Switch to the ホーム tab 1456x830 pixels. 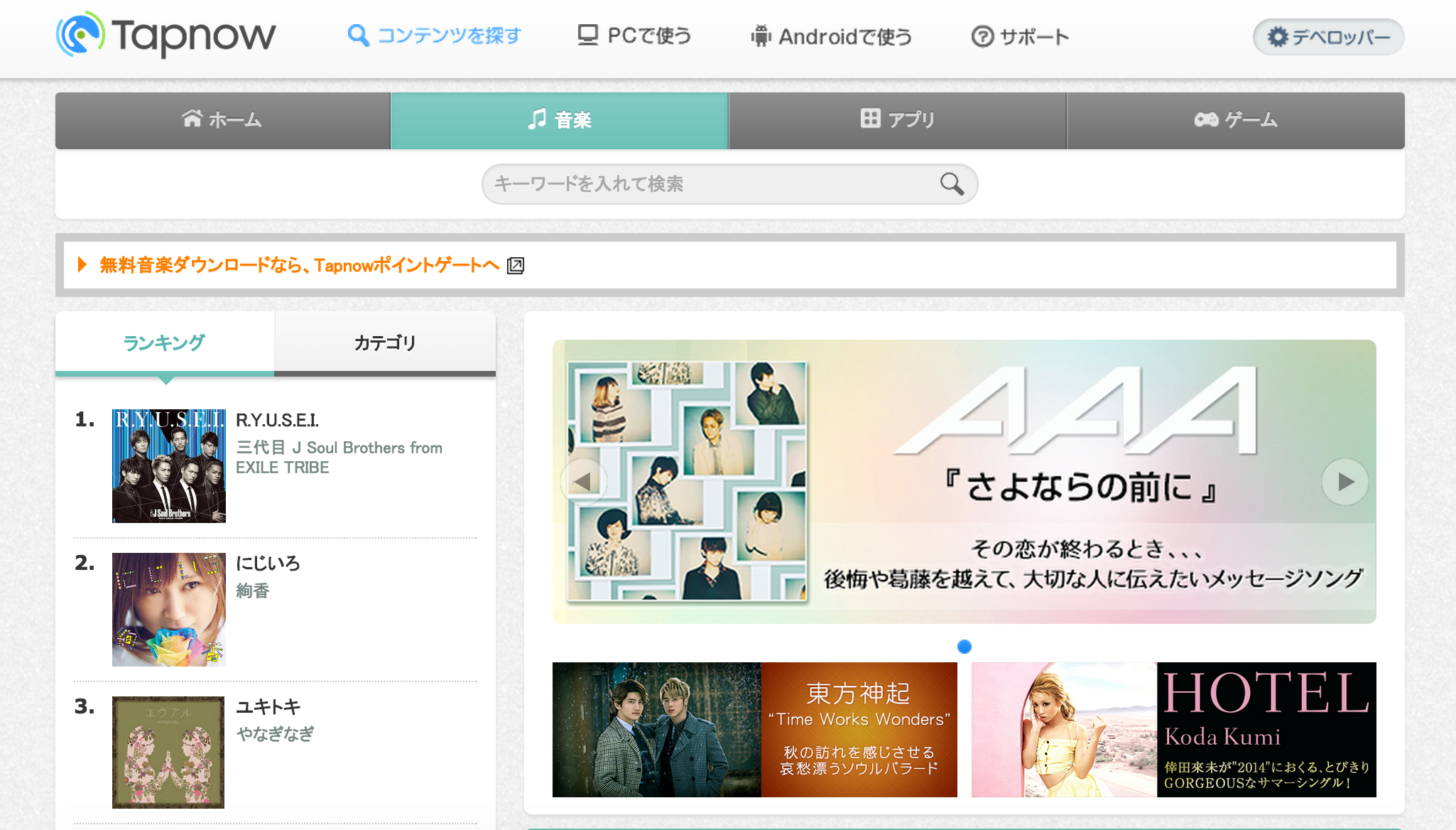(222, 120)
